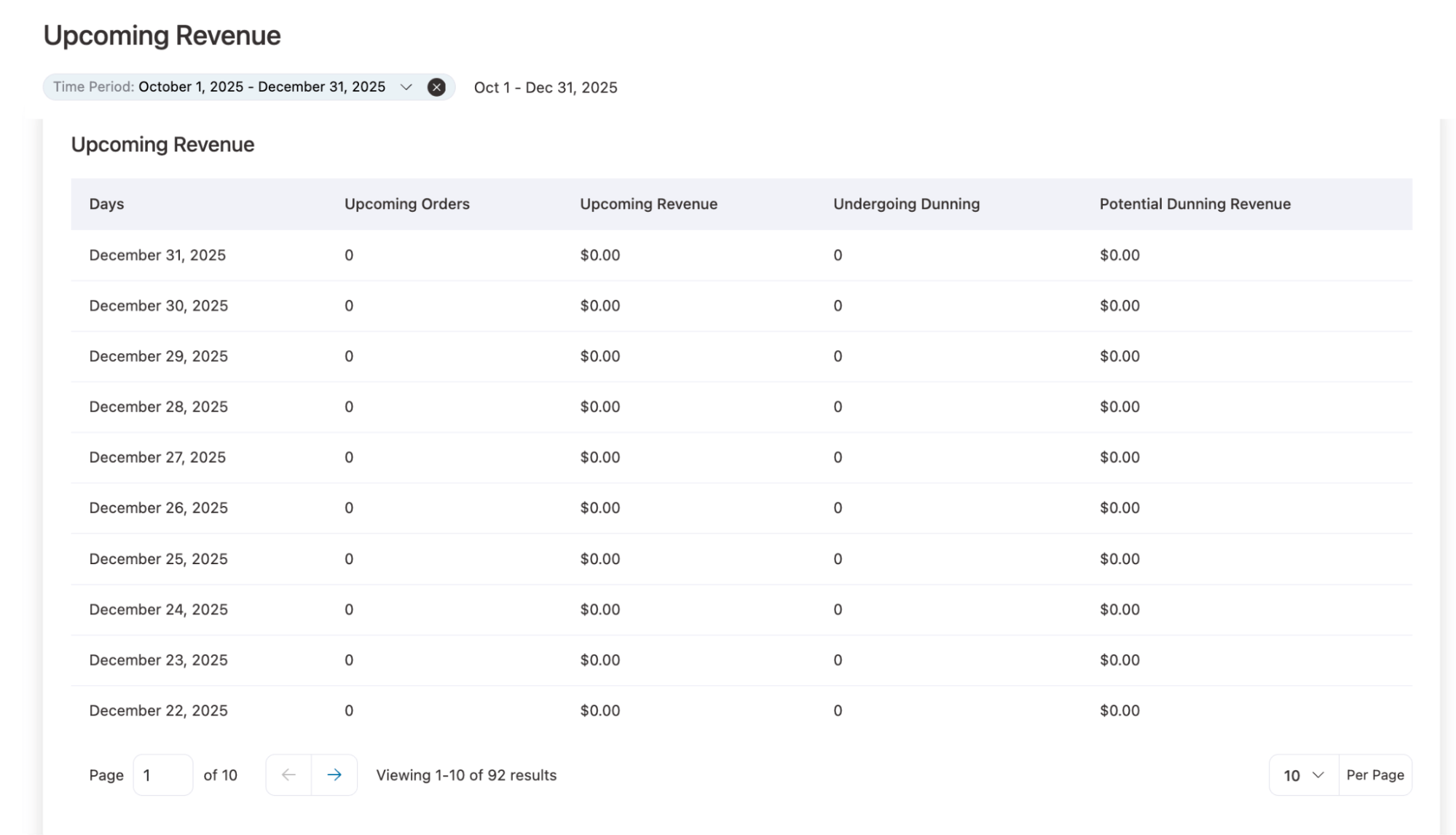Select the Days column header
Viewport: 1456px width, 835px height.
106,204
